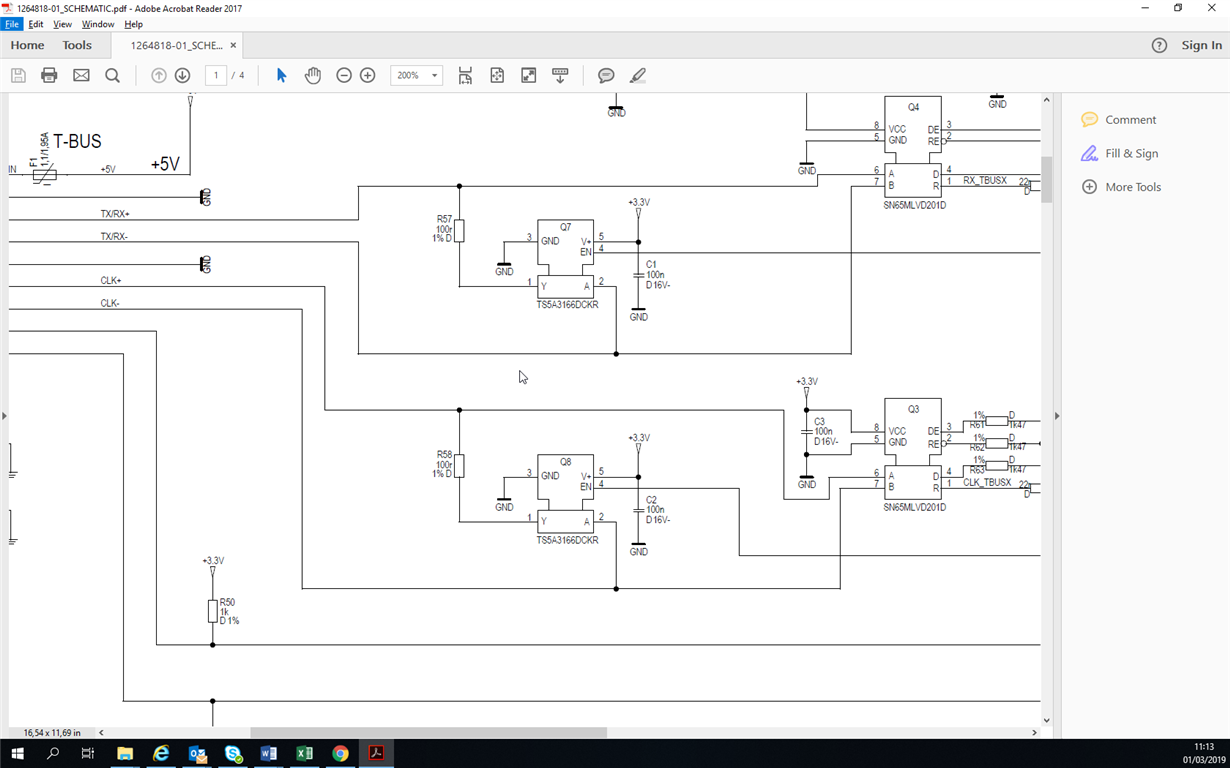Open File Explorer from taskbar

click(x=125, y=753)
